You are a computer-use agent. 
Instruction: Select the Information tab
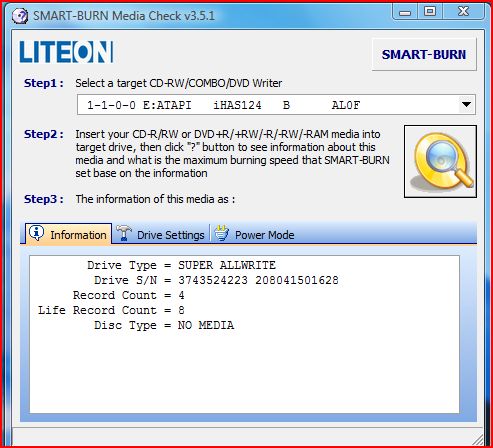[x=69, y=234]
